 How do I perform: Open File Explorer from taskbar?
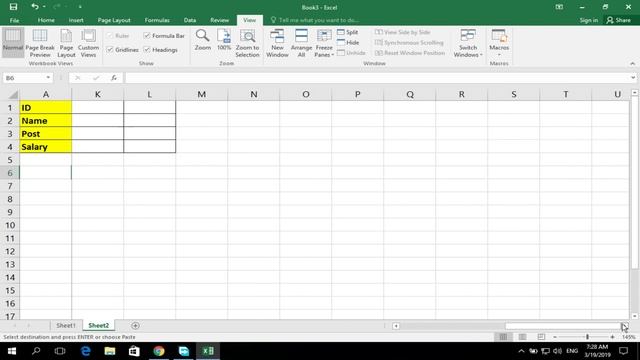click(x=110, y=351)
